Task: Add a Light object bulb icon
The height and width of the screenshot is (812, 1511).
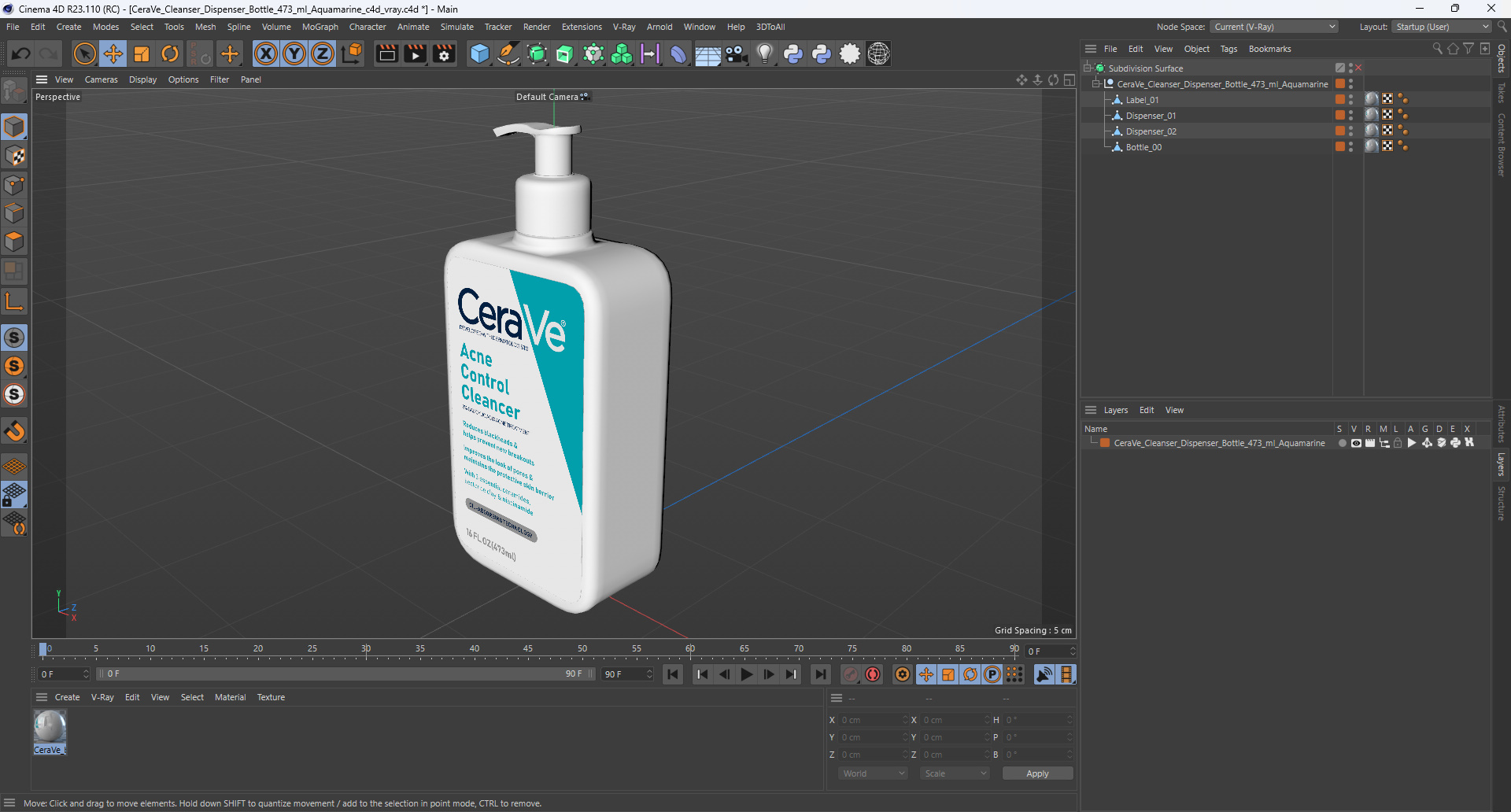Action: tap(764, 54)
